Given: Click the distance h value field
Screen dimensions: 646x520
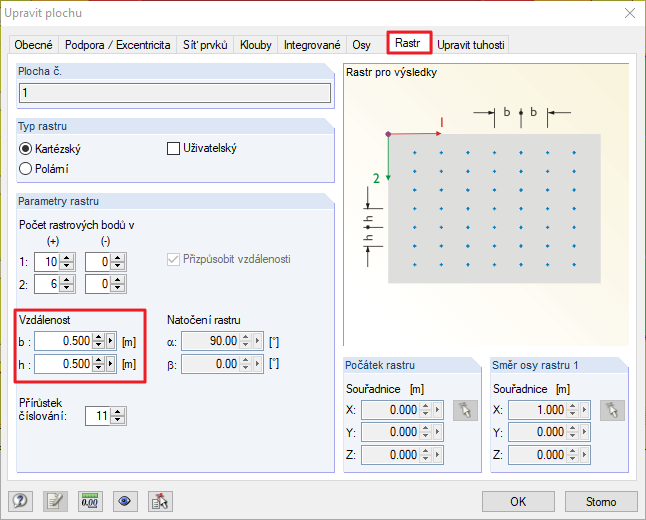Looking at the screenshot, I should [x=63, y=364].
